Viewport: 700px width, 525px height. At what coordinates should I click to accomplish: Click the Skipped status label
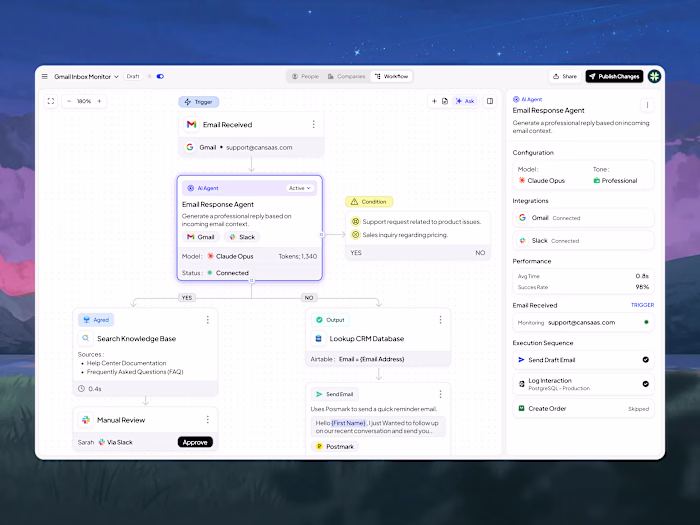(638, 409)
